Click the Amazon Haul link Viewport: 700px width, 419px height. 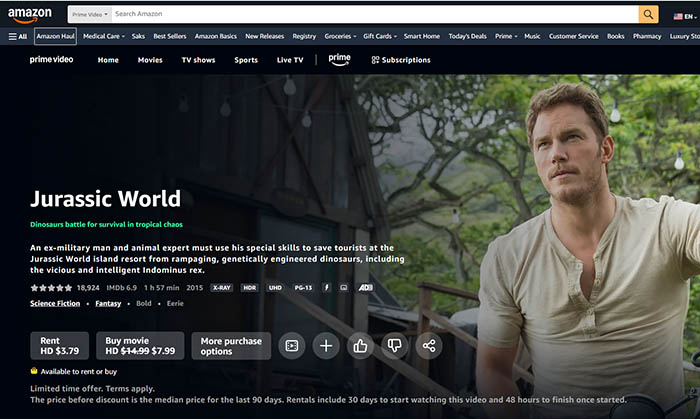[55, 37]
